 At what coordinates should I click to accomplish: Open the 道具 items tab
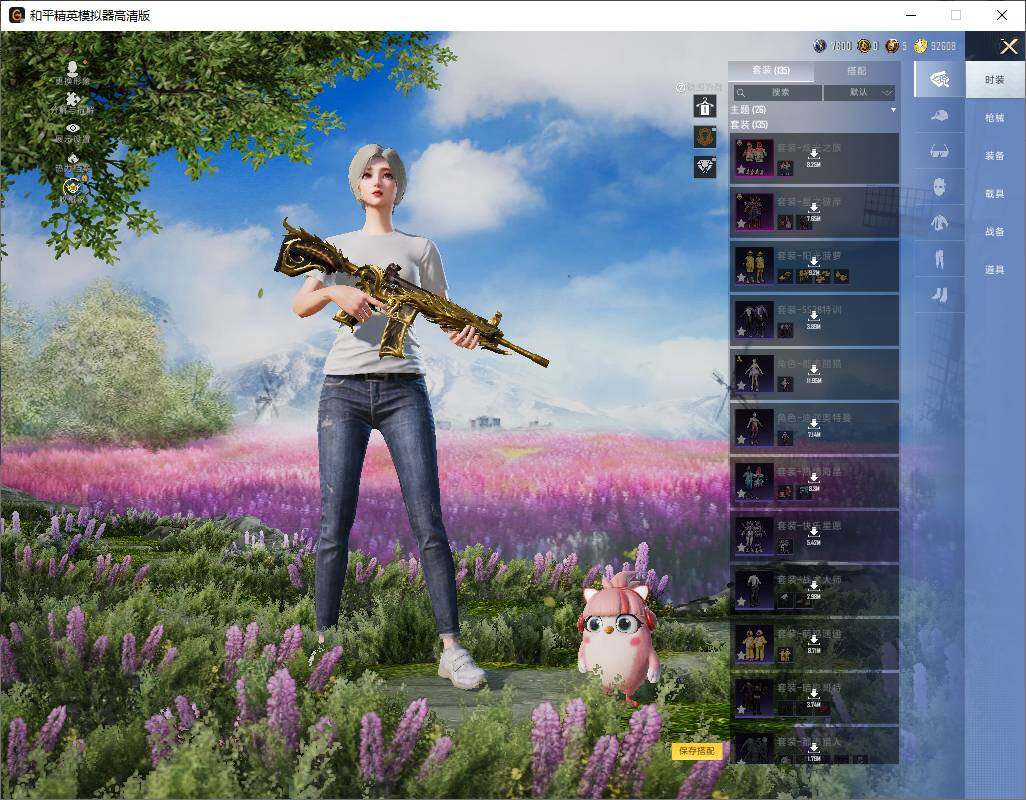click(995, 270)
